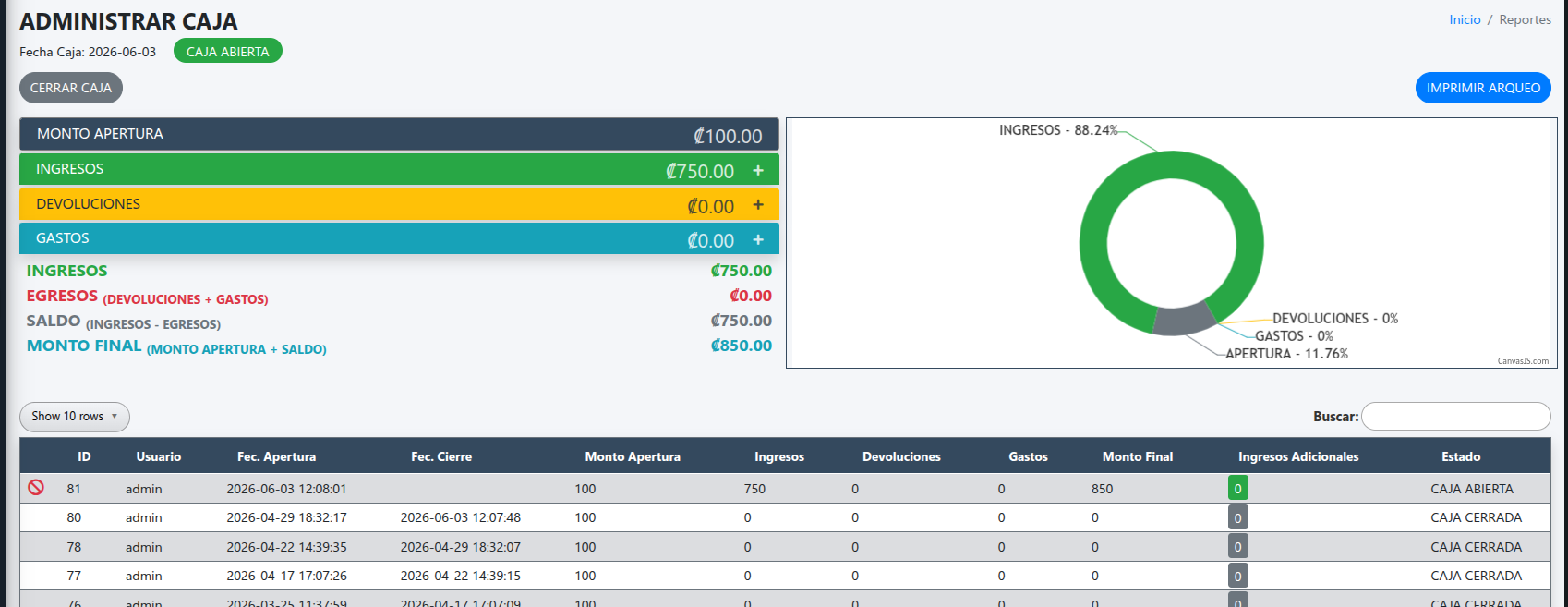The height and width of the screenshot is (607, 1568).
Task: Click gray additional income badge in row 78
Action: [1238, 547]
